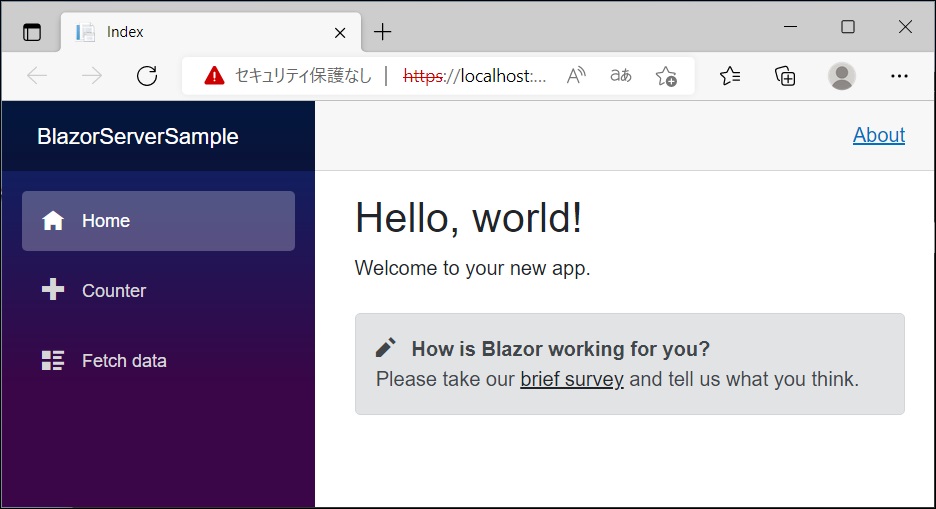Click the Home house icon
The image size is (936, 509).
(53, 220)
